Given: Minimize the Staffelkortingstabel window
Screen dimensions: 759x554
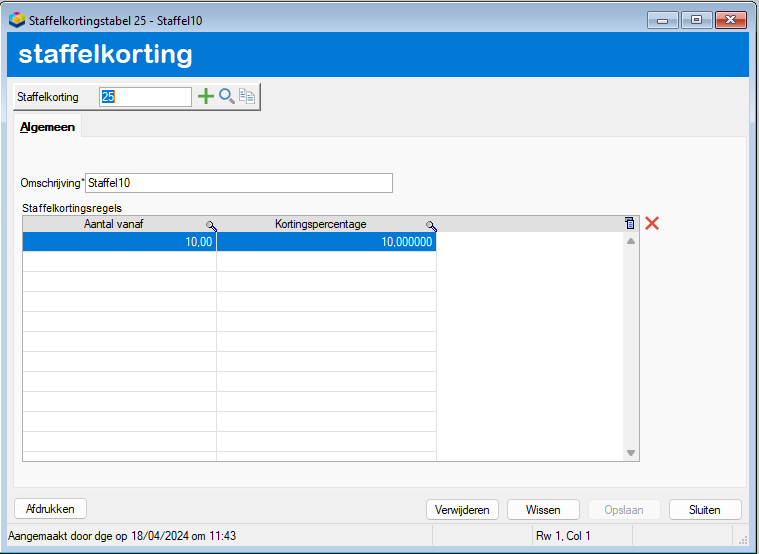Looking at the screenshot, I should (663, 20).
